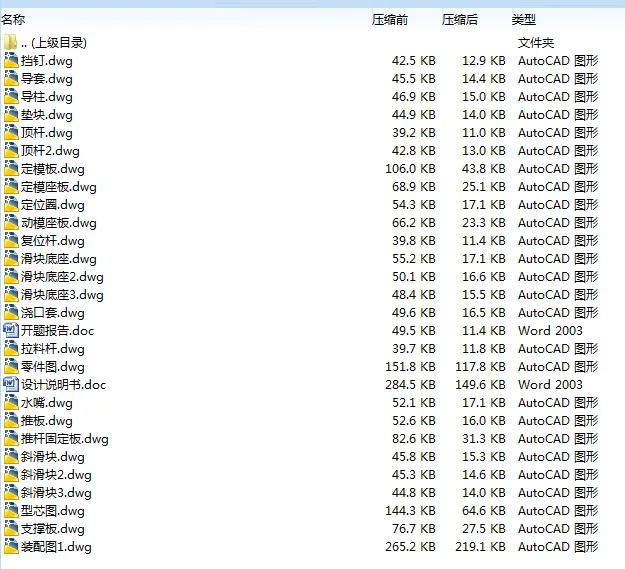625x569 pixels.
Task: Select the 顶杆.dwg file icon
Action: (11, 132)
